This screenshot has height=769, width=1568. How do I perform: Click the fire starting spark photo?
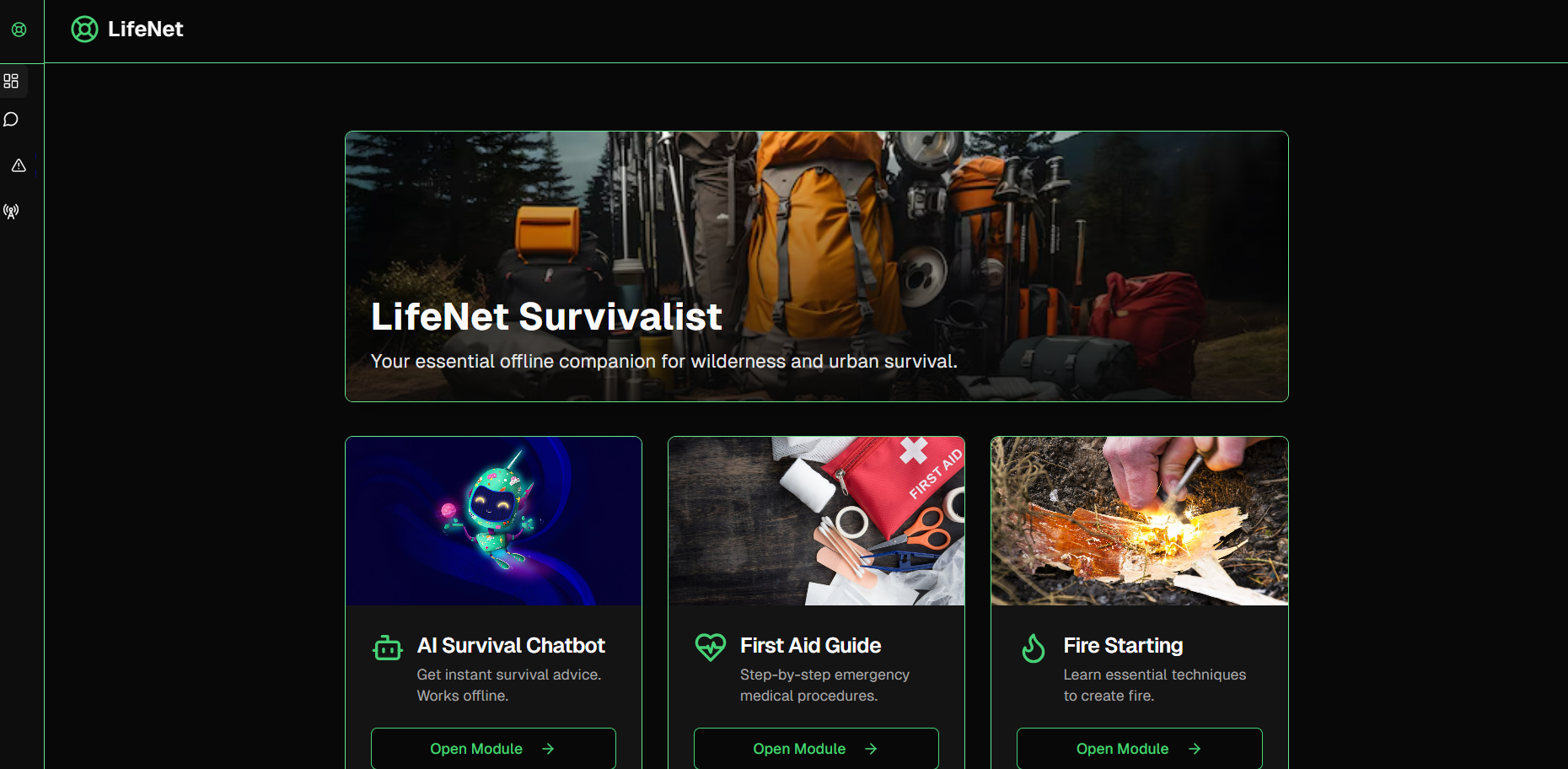tap(1140, 521)
